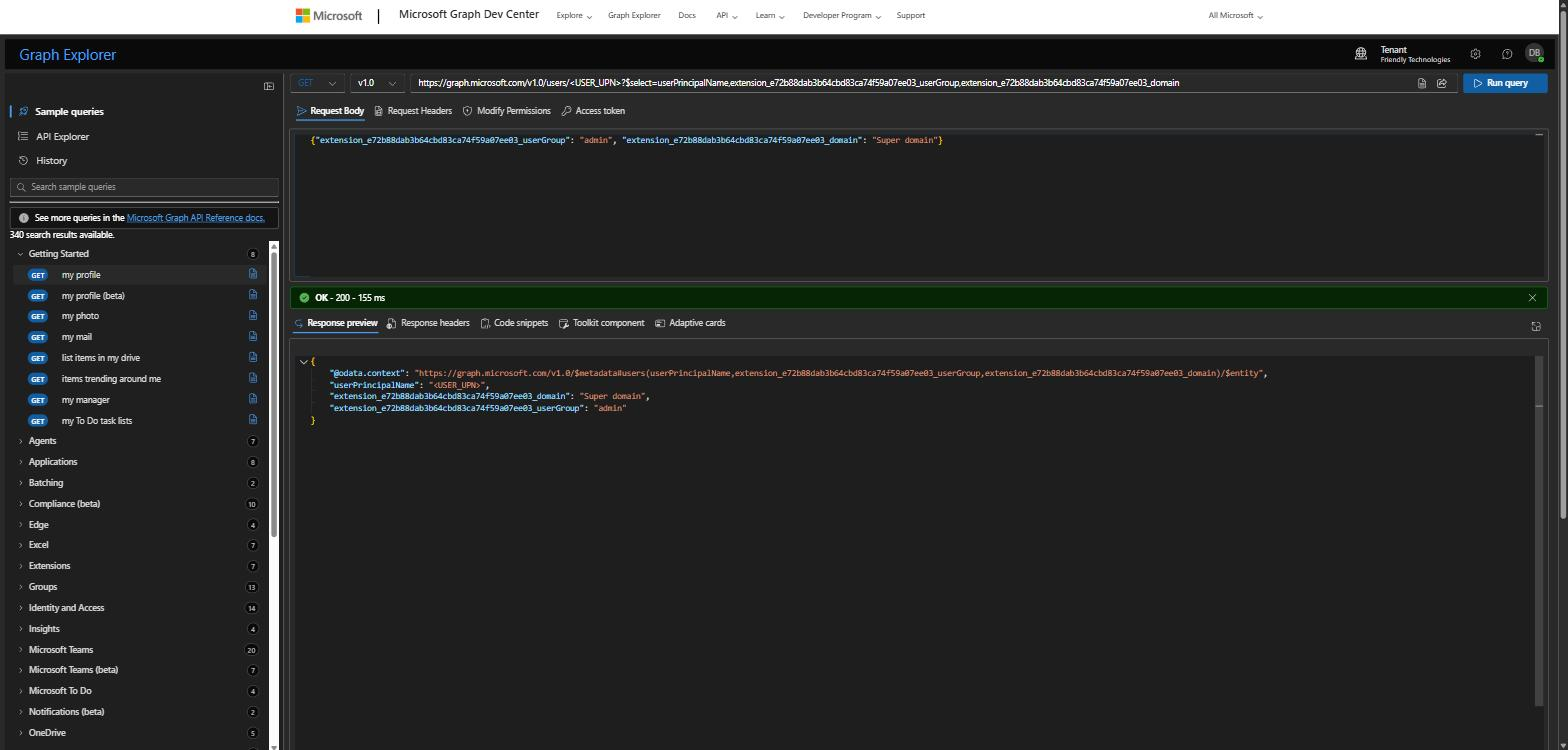Switch to the Response headers tab
1568x750 pixels.
pyautogui.click(x=428, y=323)
